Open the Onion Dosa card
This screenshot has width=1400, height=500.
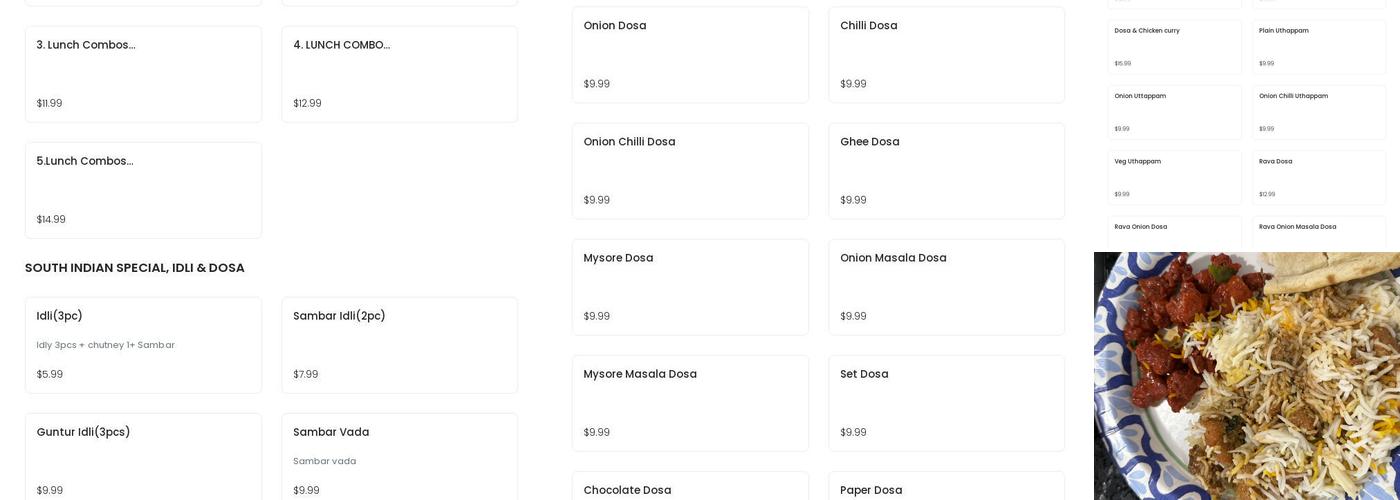click(x=690, y=55)
